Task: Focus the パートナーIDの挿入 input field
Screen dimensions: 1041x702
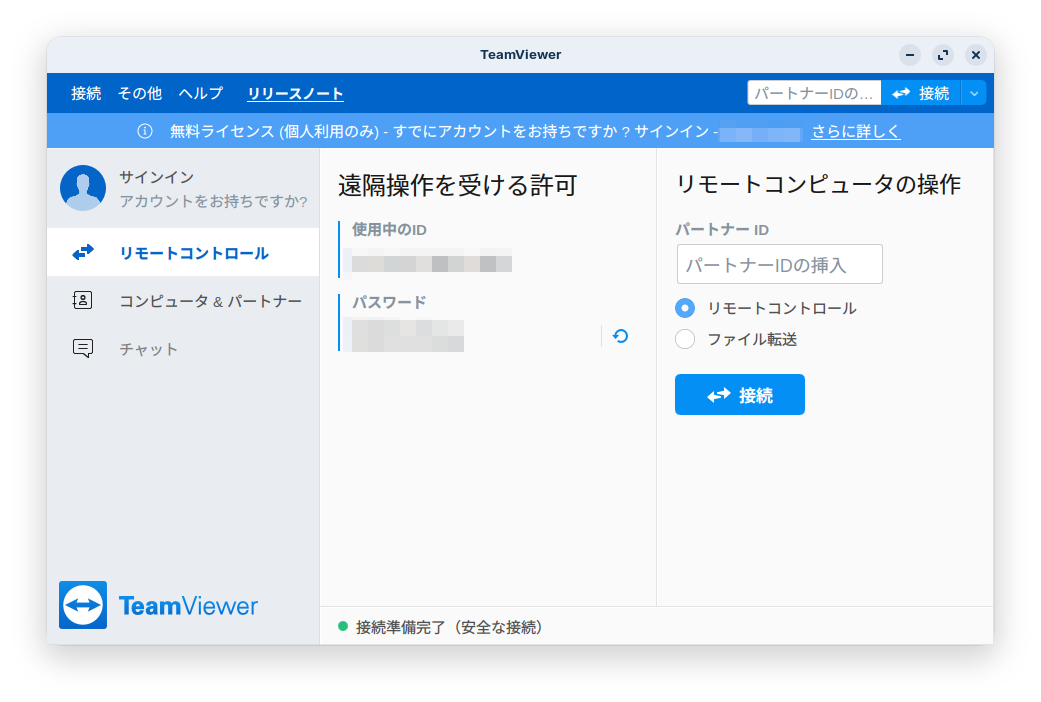Action: pos(779,264)
